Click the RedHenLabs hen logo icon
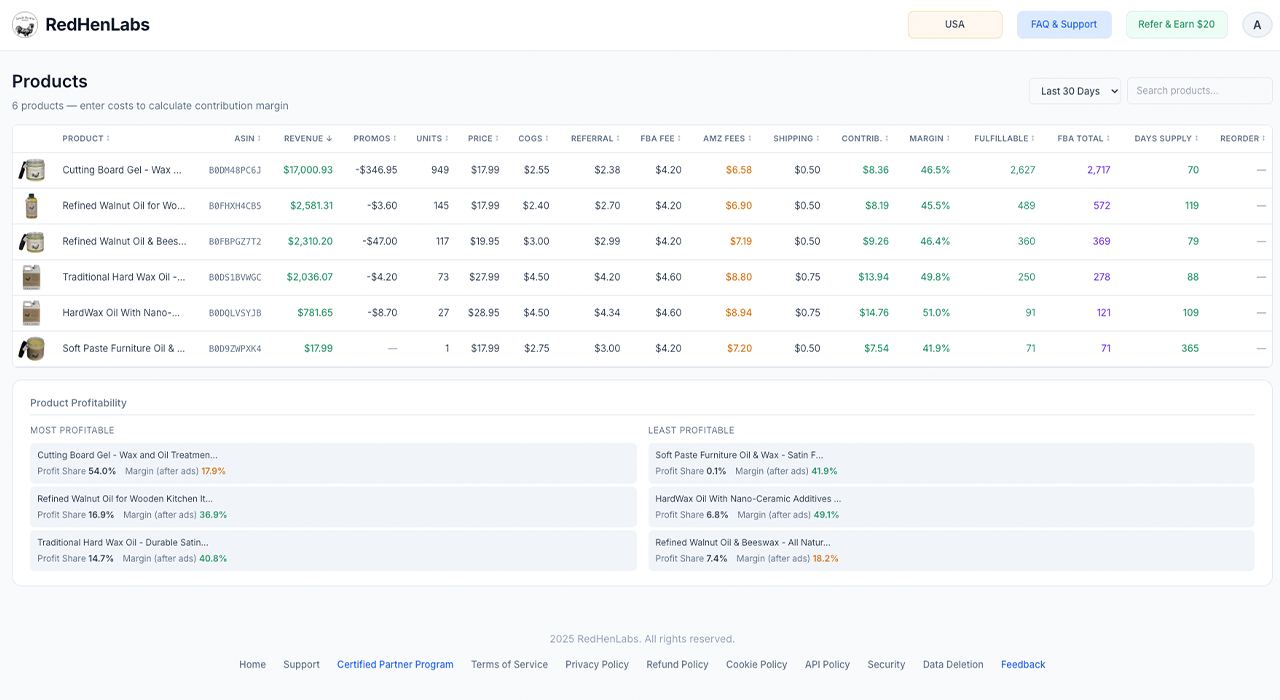The height and width of the screenshot is (700, 1280). 25,25
